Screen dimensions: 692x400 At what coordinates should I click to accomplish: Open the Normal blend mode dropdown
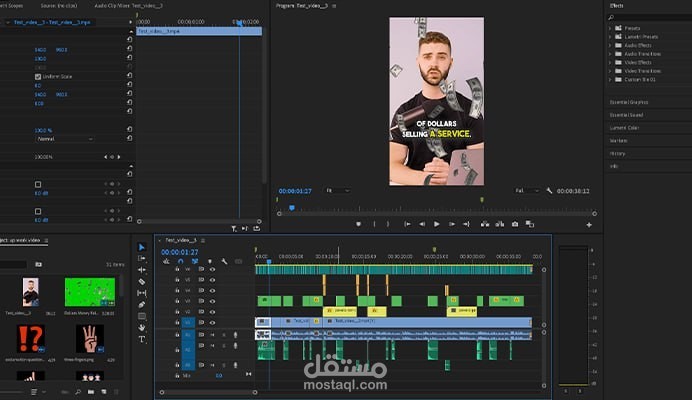(65, 139)
